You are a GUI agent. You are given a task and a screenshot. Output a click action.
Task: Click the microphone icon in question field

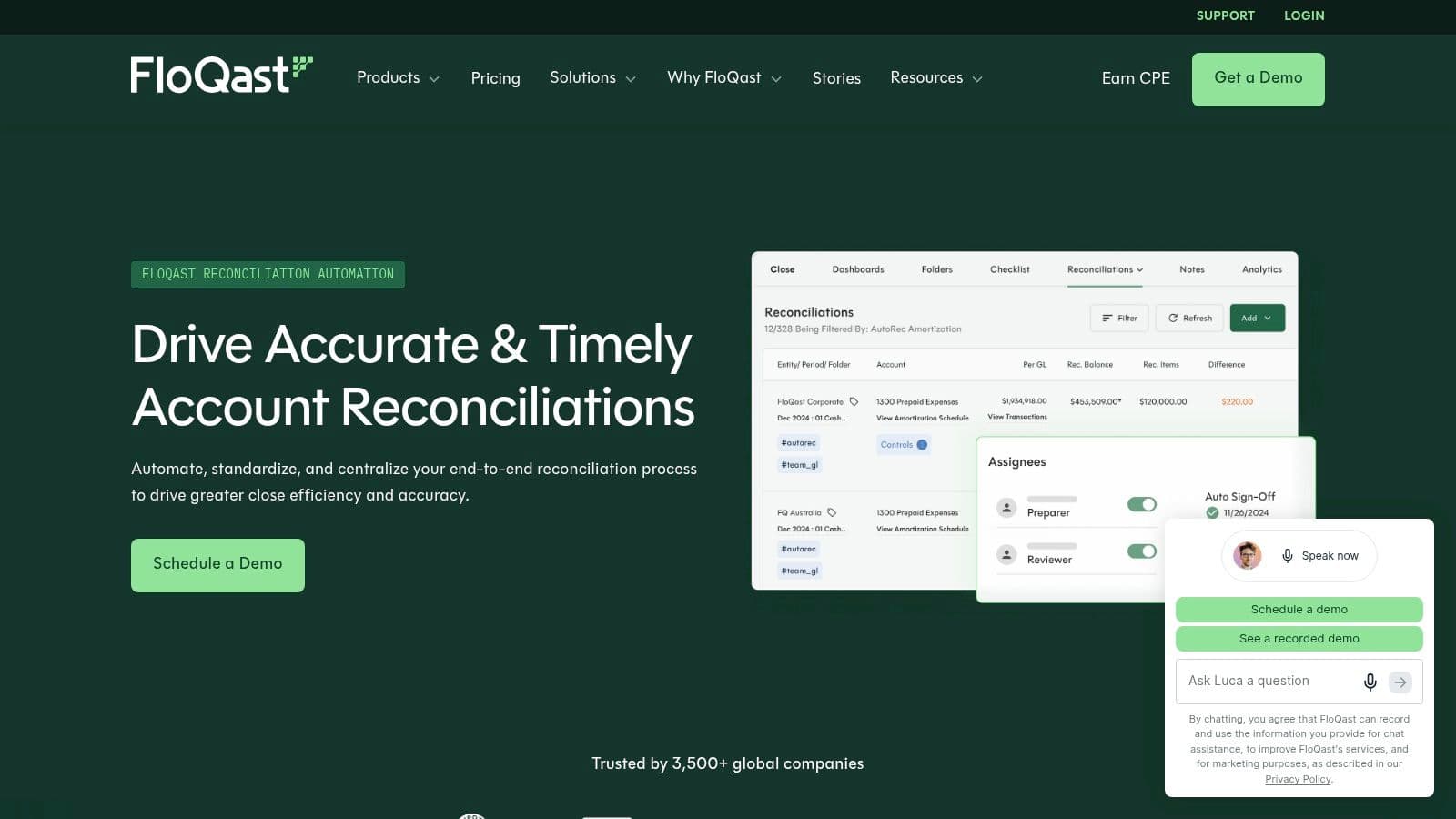pyautogui.click(x=1370, y=682)
